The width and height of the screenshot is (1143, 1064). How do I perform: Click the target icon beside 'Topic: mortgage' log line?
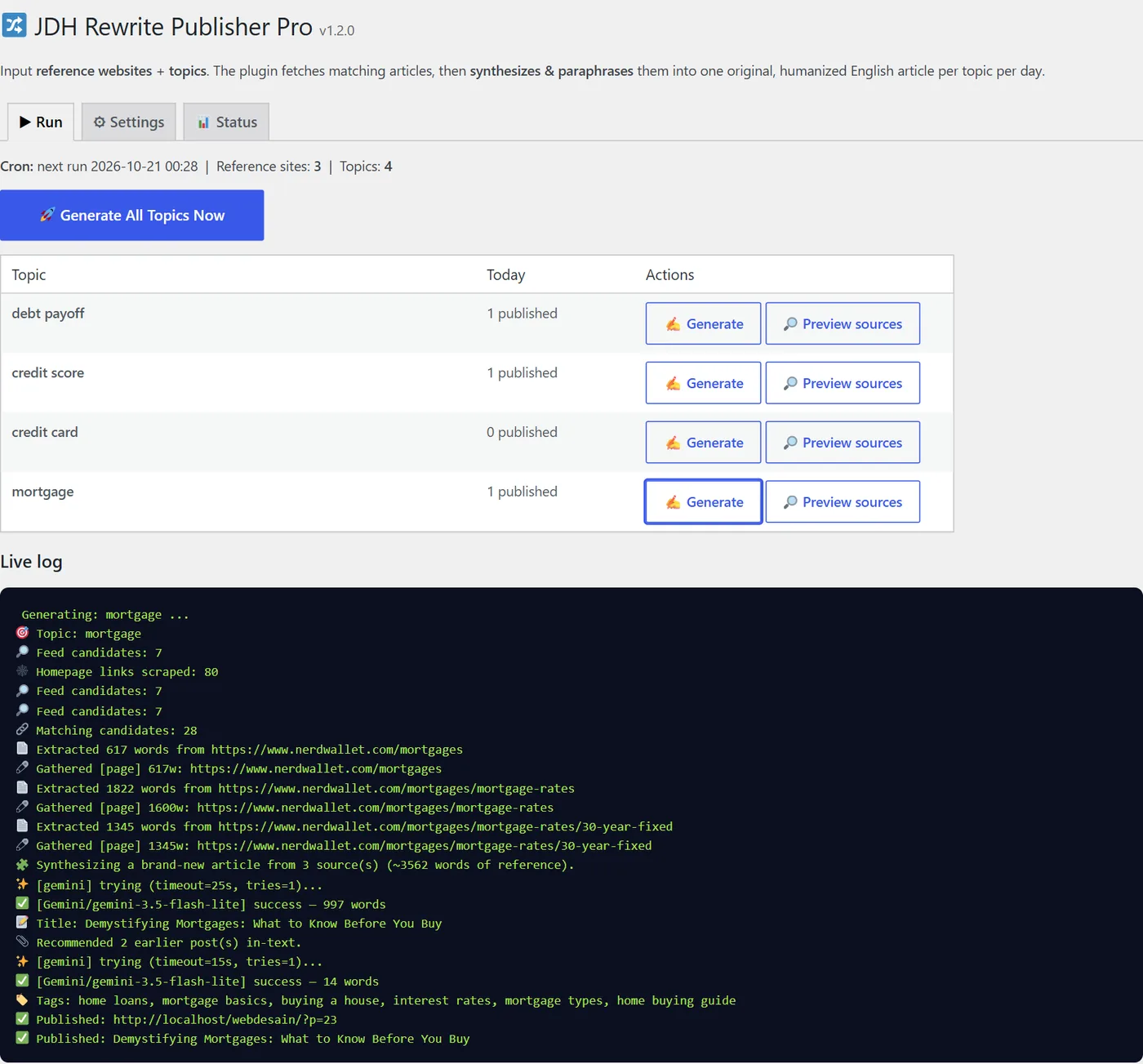pos(22,633)
